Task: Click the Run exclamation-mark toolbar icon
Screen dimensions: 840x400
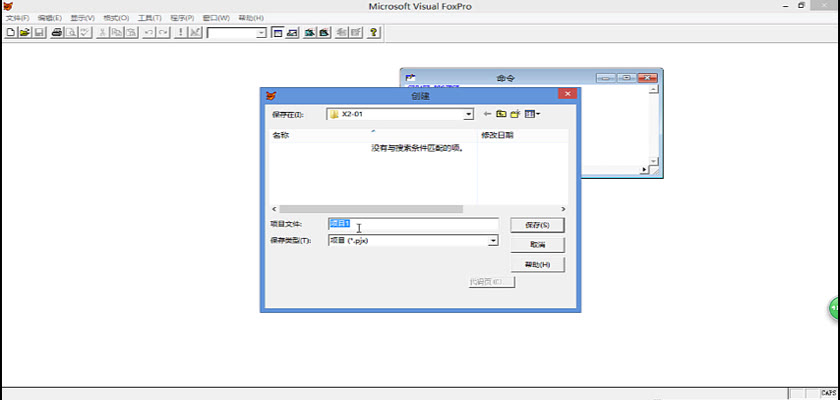Action: click(181, 33)
